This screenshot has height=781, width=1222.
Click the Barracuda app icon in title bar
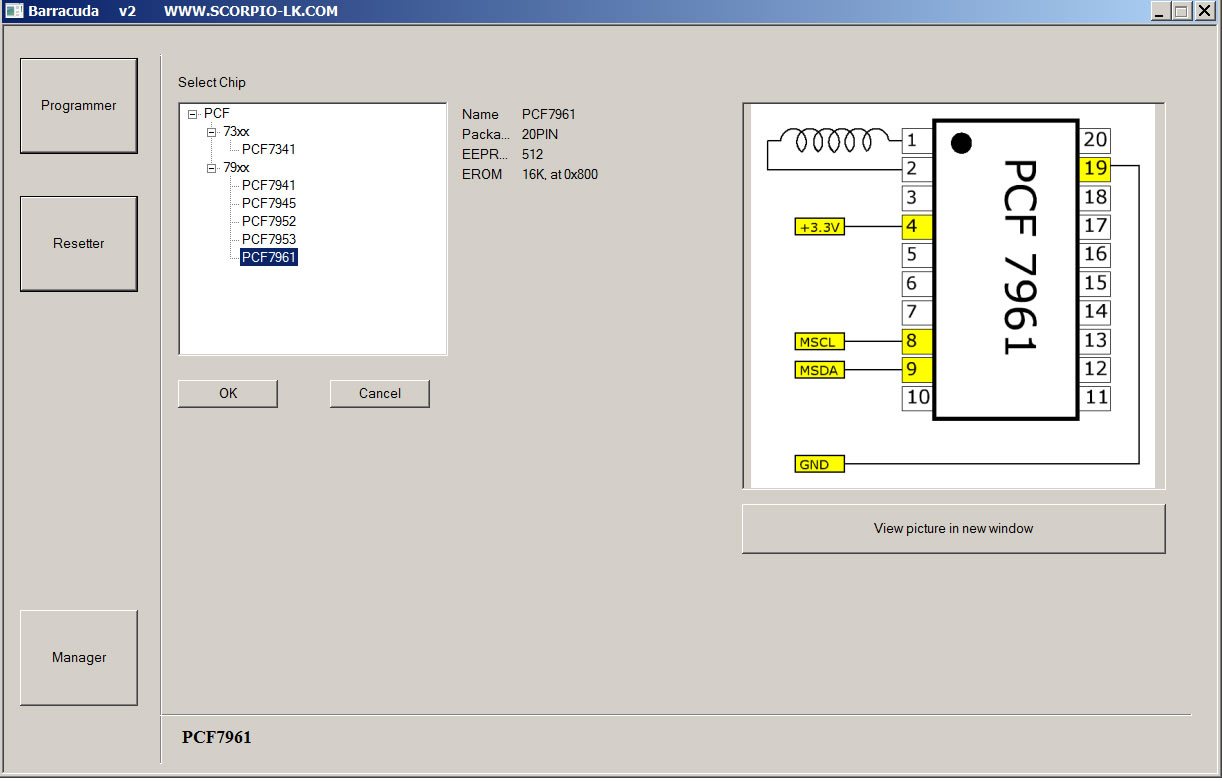coord(13,12)
